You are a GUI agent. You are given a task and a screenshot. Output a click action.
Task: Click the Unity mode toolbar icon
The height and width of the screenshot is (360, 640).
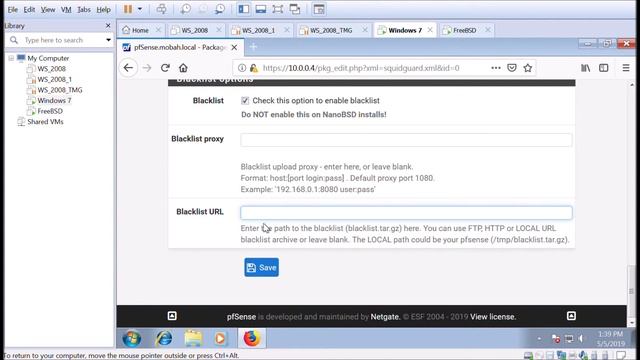(x=295, y=9)
